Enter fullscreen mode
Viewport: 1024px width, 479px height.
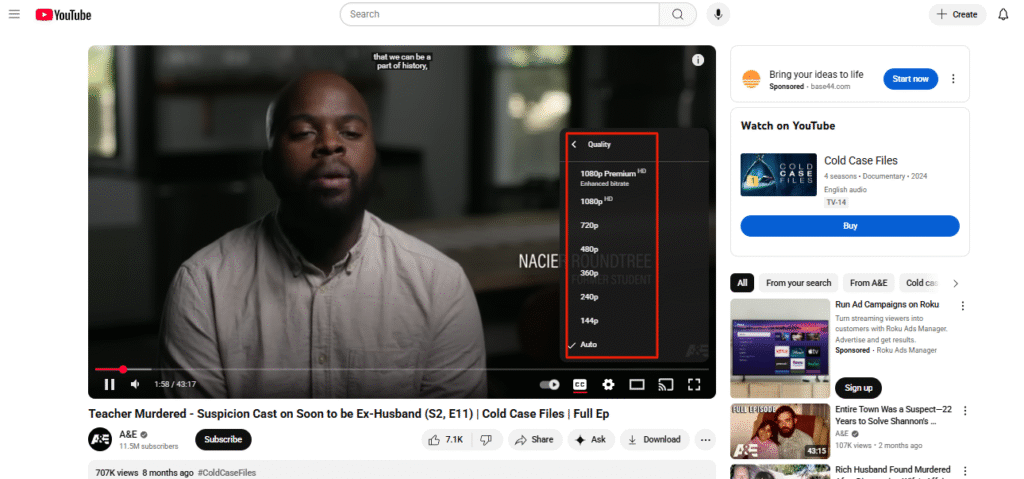[x=694, y=384]
